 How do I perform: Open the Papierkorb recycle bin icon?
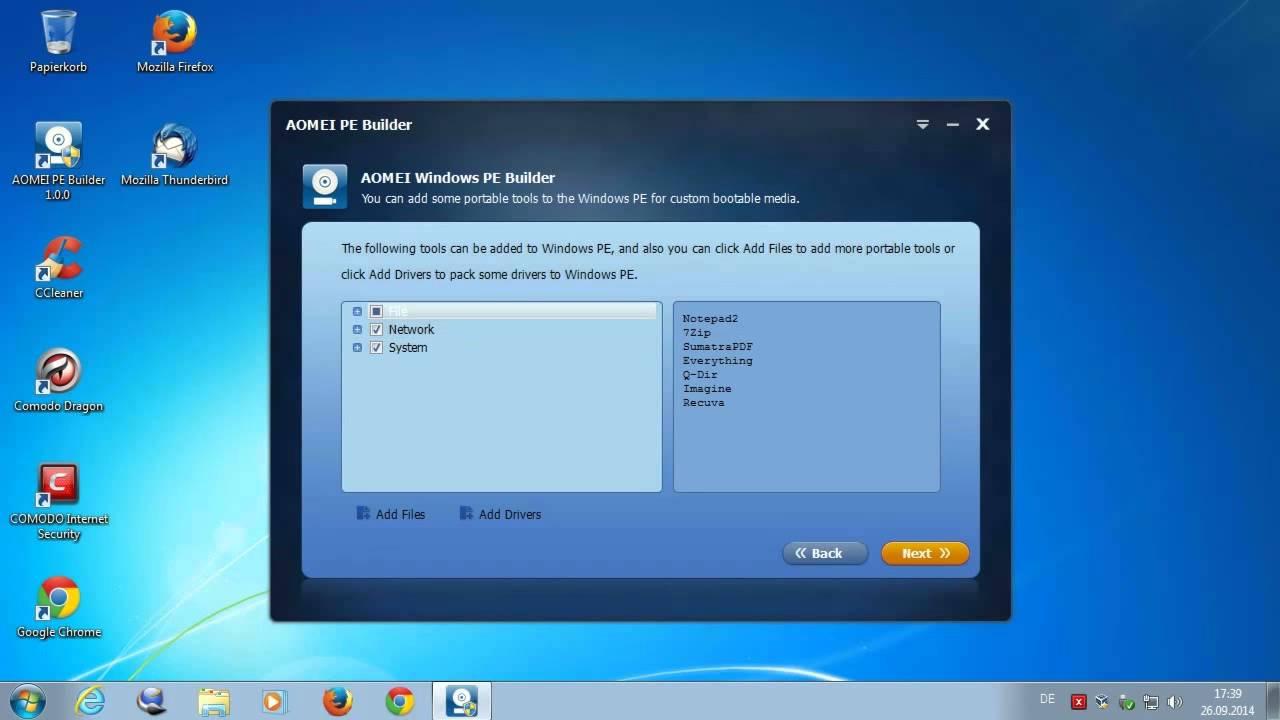pyautogui.click(x=58, y=42)
